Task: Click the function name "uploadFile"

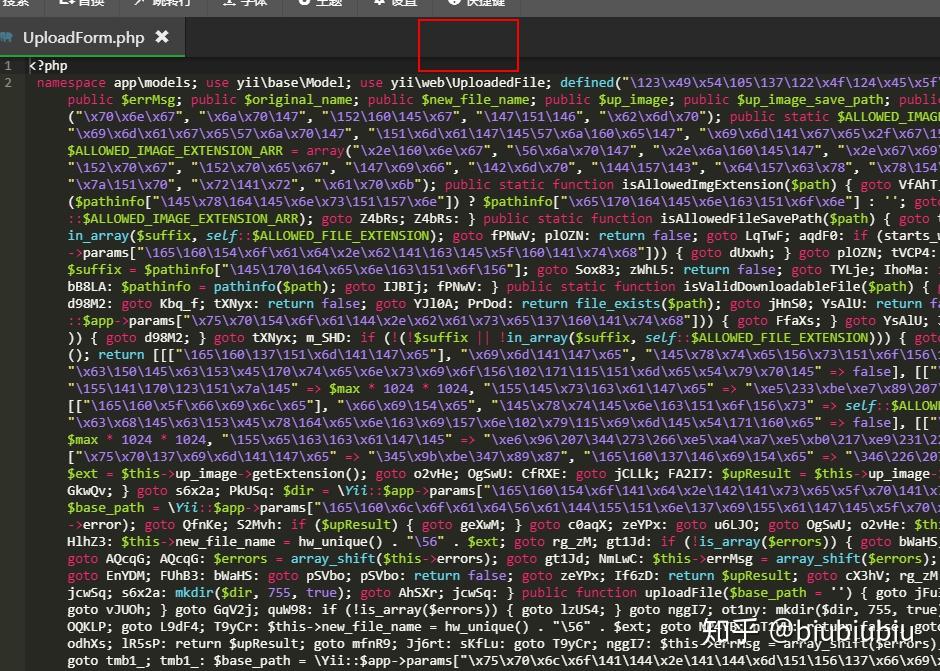Action: click(682, 592)
